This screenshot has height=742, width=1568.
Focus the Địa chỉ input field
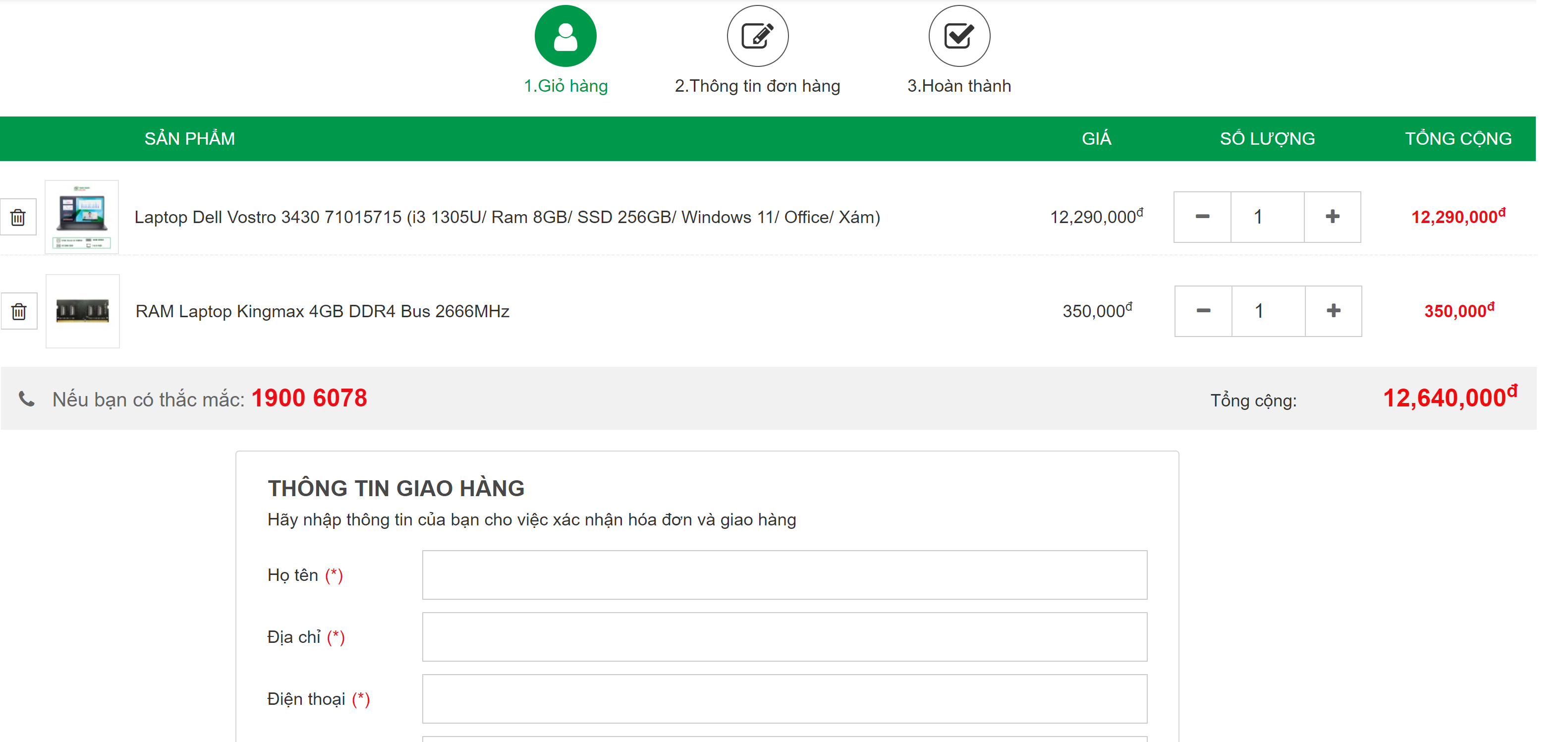tap(784, 637)
